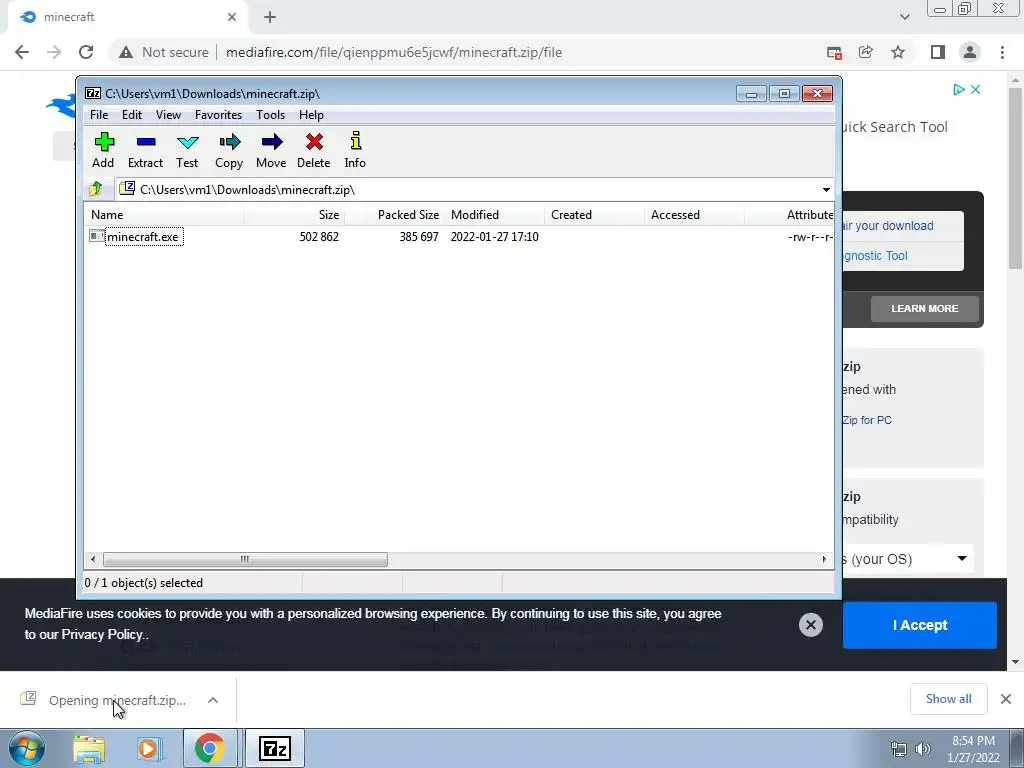Viewport: 1024px width, 768px height.
Task: Sort by Packed Size column header
Action: 394,215
